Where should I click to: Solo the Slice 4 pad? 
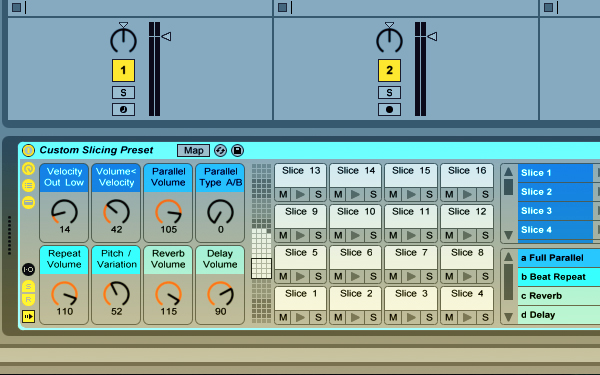pyautogui.click(x=485, y=317)
